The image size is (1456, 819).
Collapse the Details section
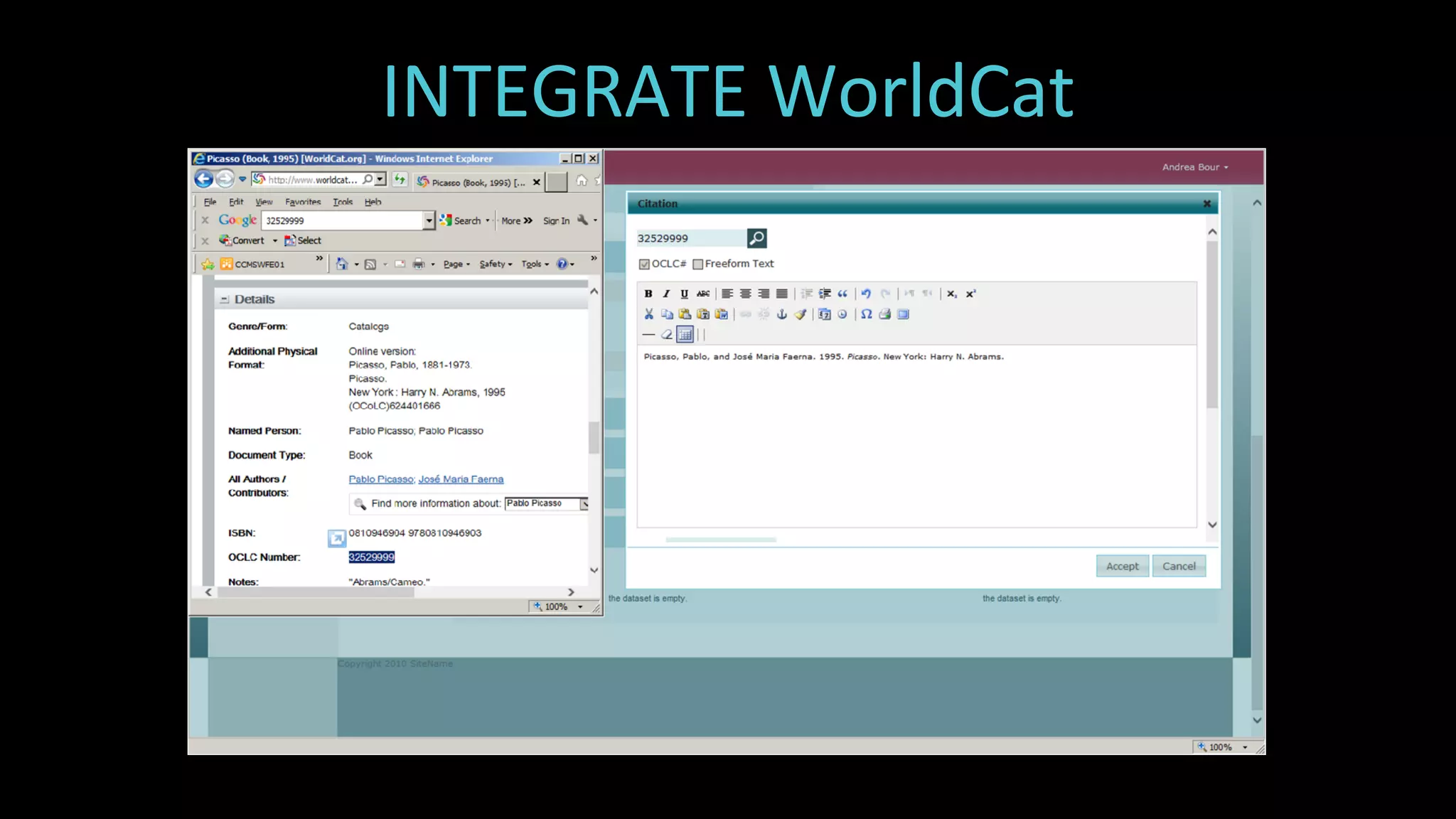click(x=225, y=299)
